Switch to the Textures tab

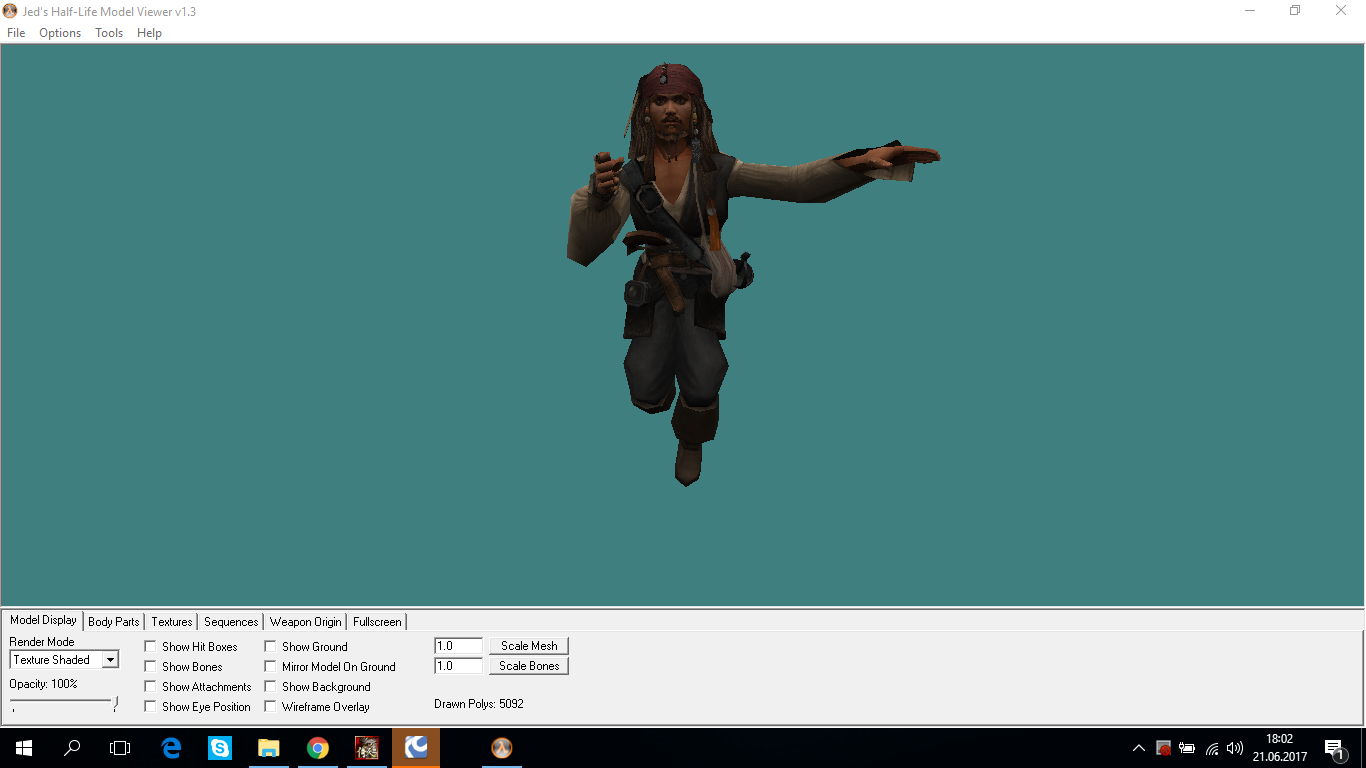(172, 622)
